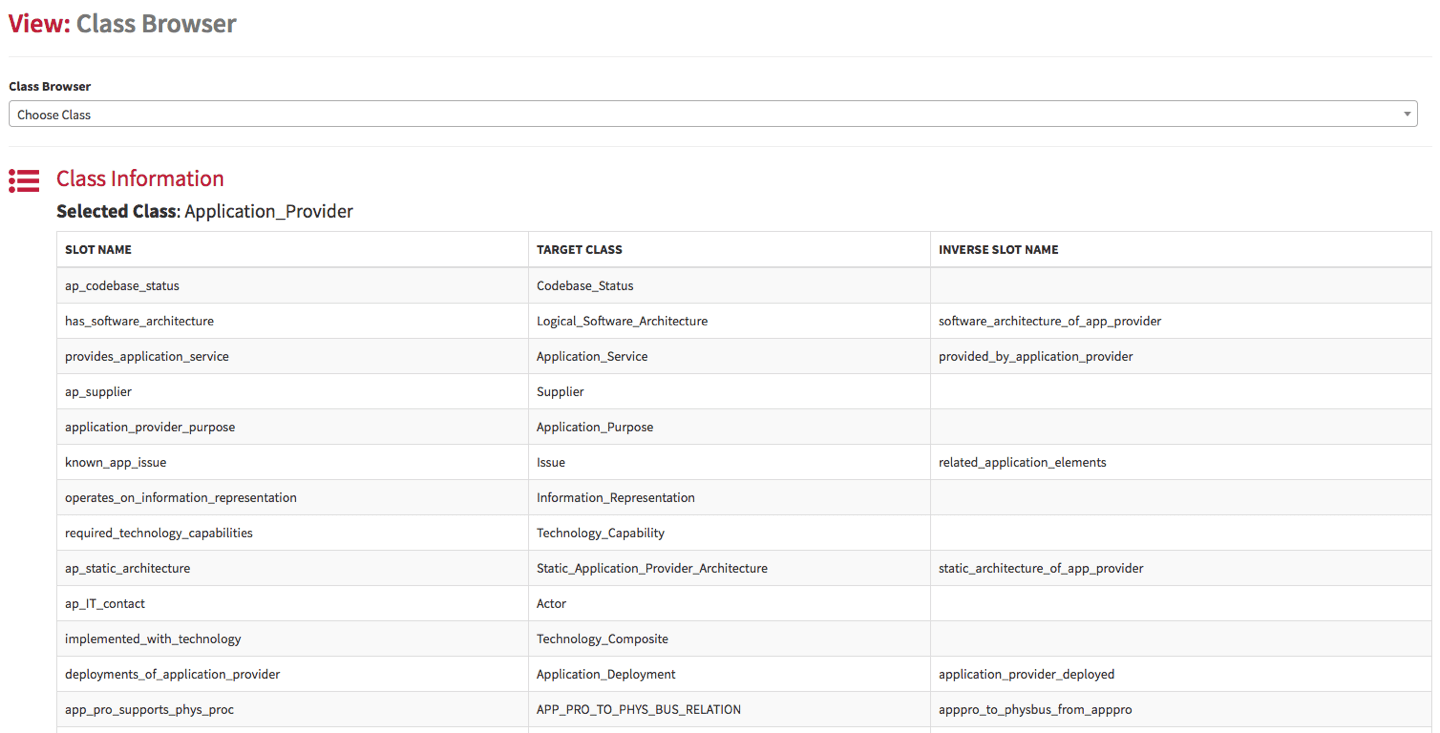Select the ap_supplier slot cell
This screenshot has width=1440, height=733.
coord(292,391)
